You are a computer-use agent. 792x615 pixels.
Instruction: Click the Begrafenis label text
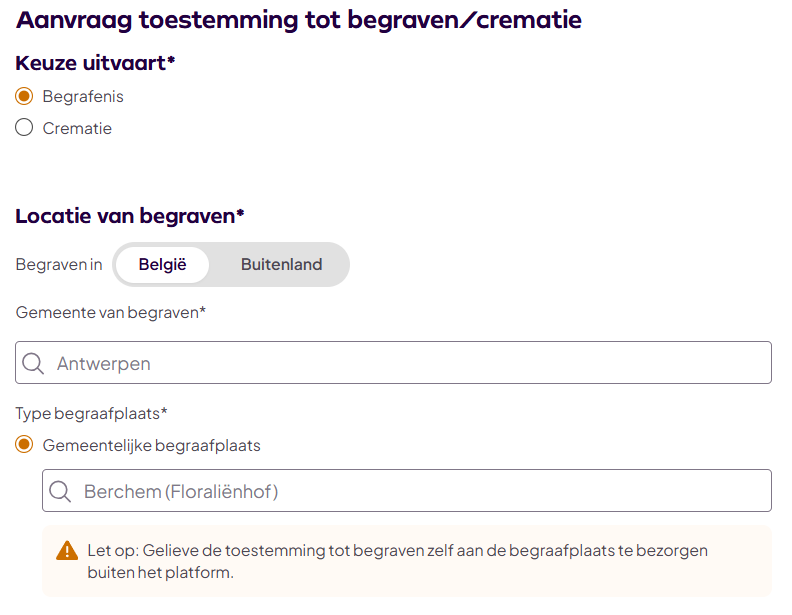click(83, 97)
